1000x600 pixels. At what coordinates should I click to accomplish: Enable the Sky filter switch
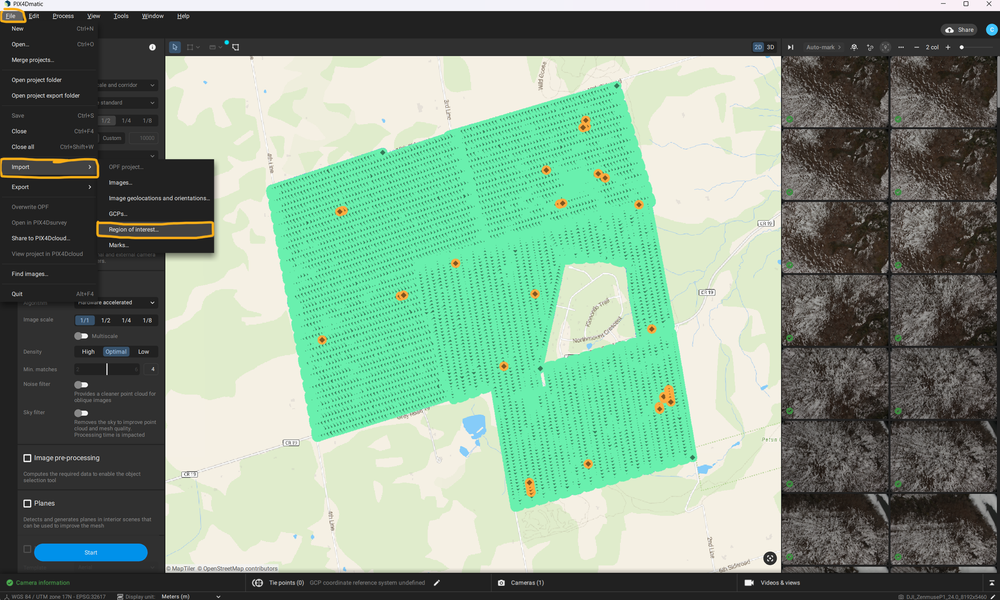tap(81, 413)
